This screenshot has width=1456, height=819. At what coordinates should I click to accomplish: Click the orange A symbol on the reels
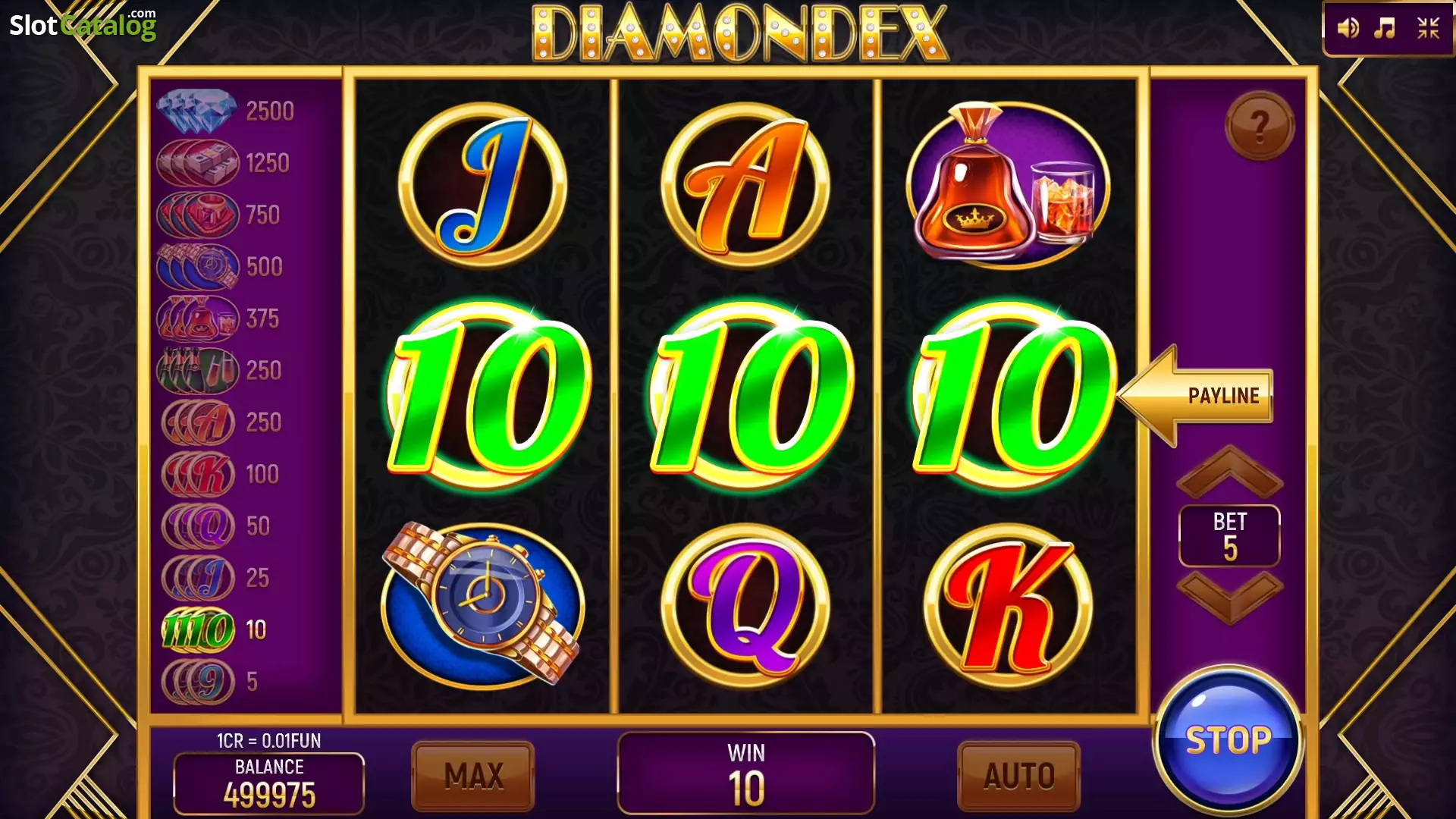[x=745, y=185]
